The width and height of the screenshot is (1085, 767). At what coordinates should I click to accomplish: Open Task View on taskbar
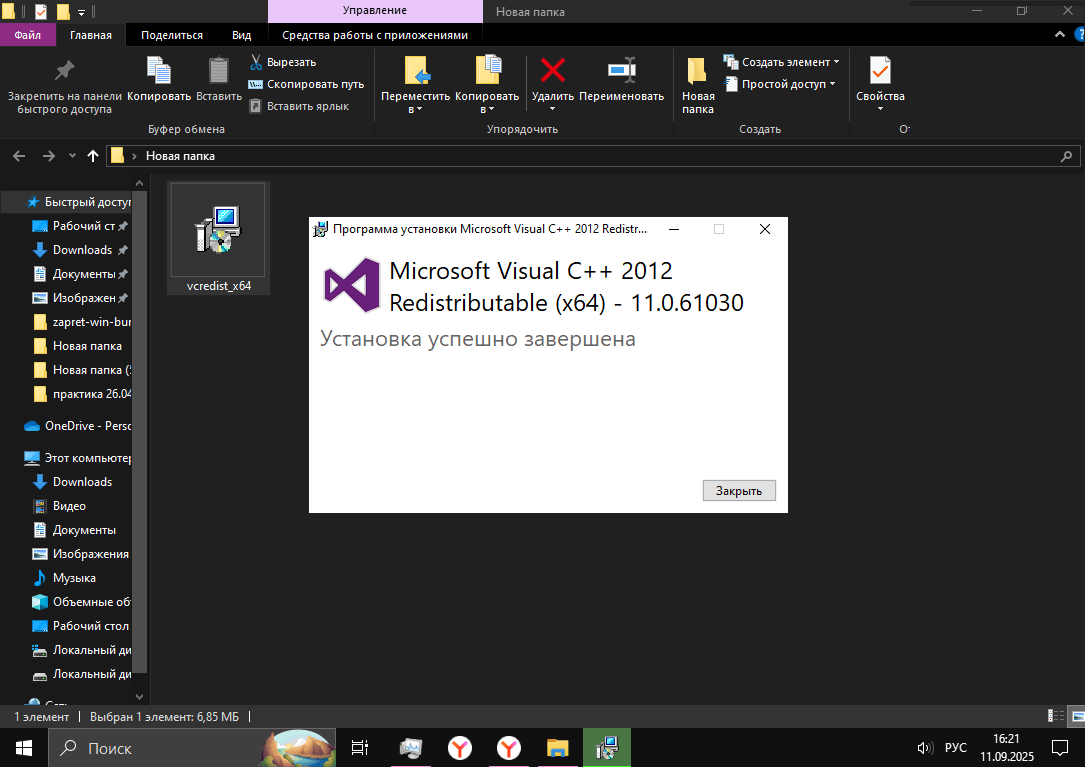click(360, 748)
